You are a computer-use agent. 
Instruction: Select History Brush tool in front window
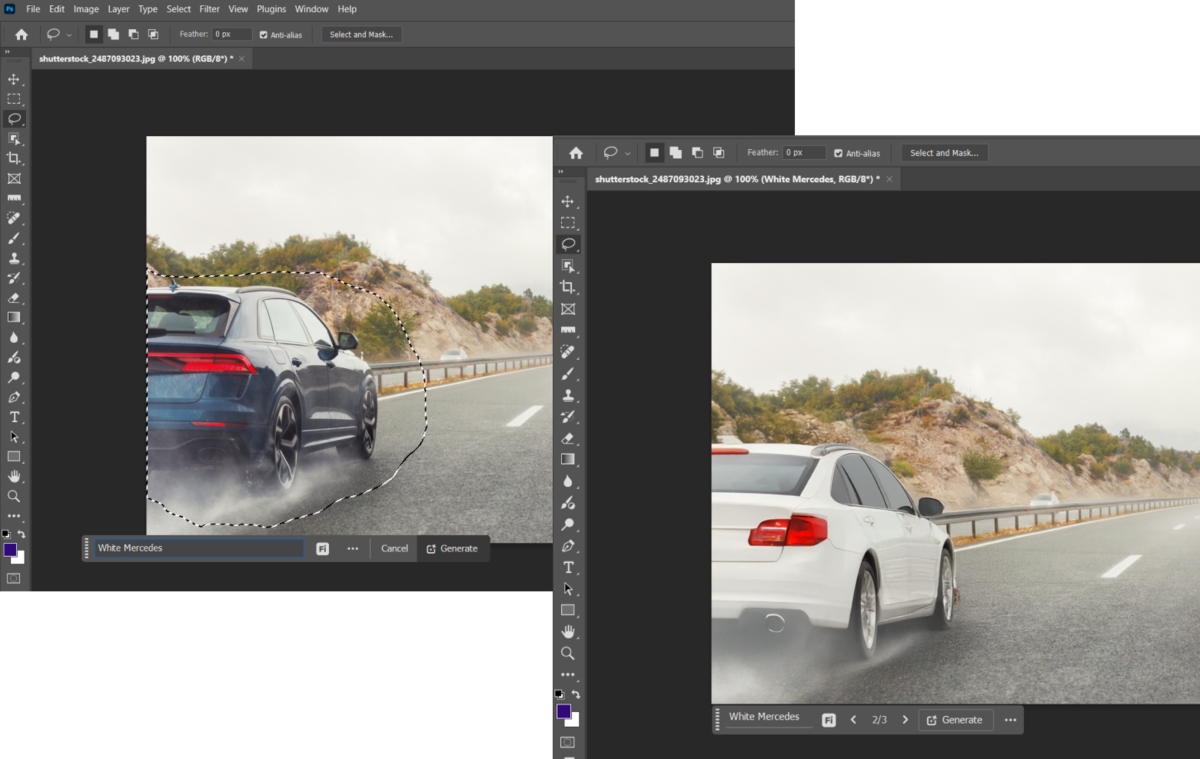[568, 416]
